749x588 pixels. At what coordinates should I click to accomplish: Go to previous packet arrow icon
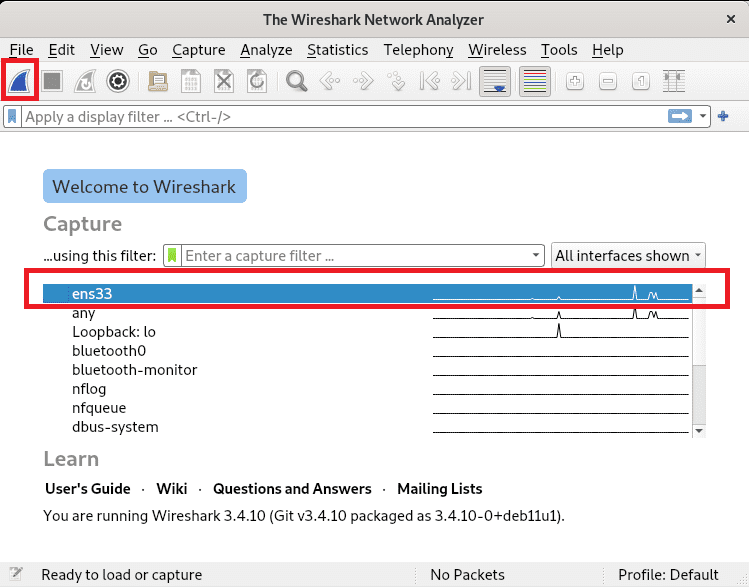tap(330, 81)
